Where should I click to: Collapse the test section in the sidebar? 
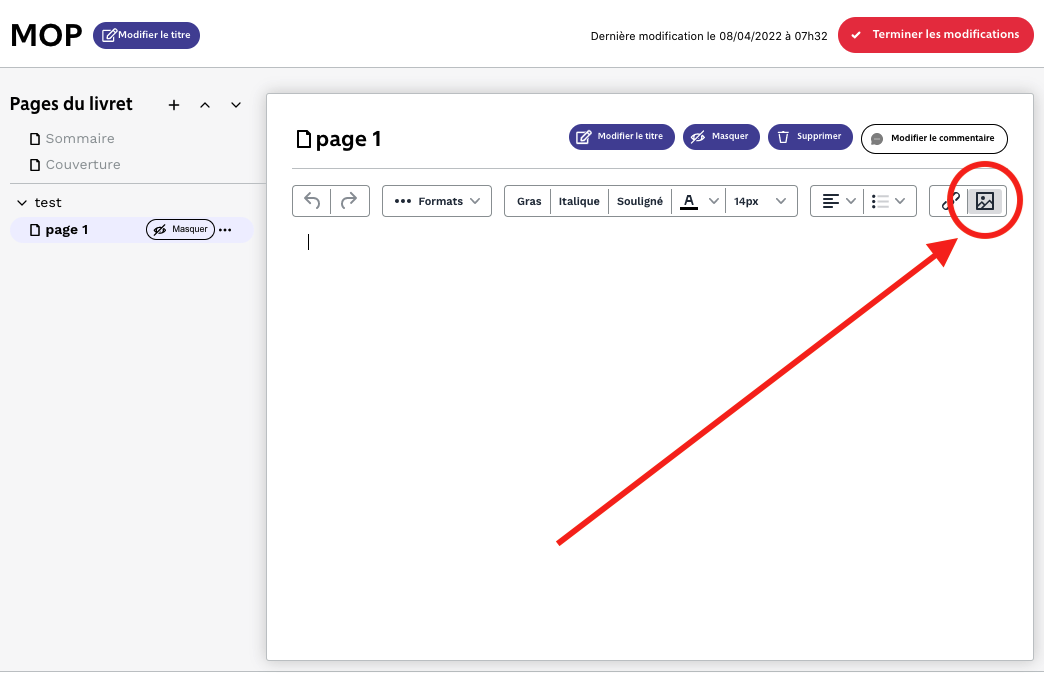pyautogui.click(x=22, y=203)
